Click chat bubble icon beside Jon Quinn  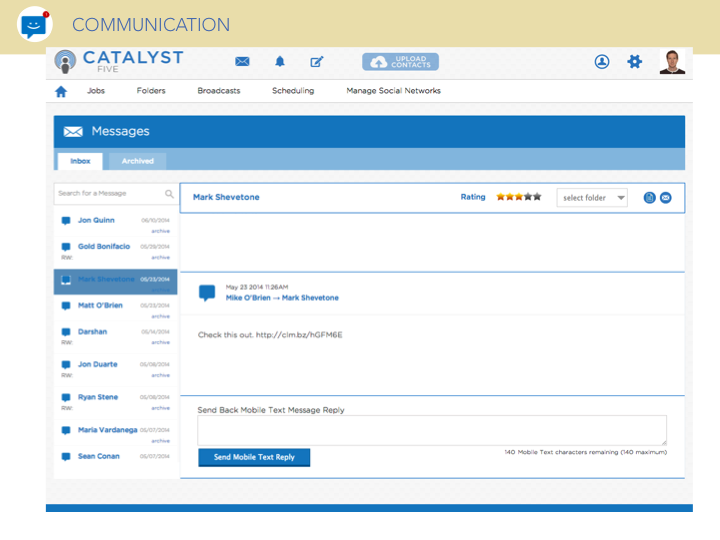click(x=66, y=221)
